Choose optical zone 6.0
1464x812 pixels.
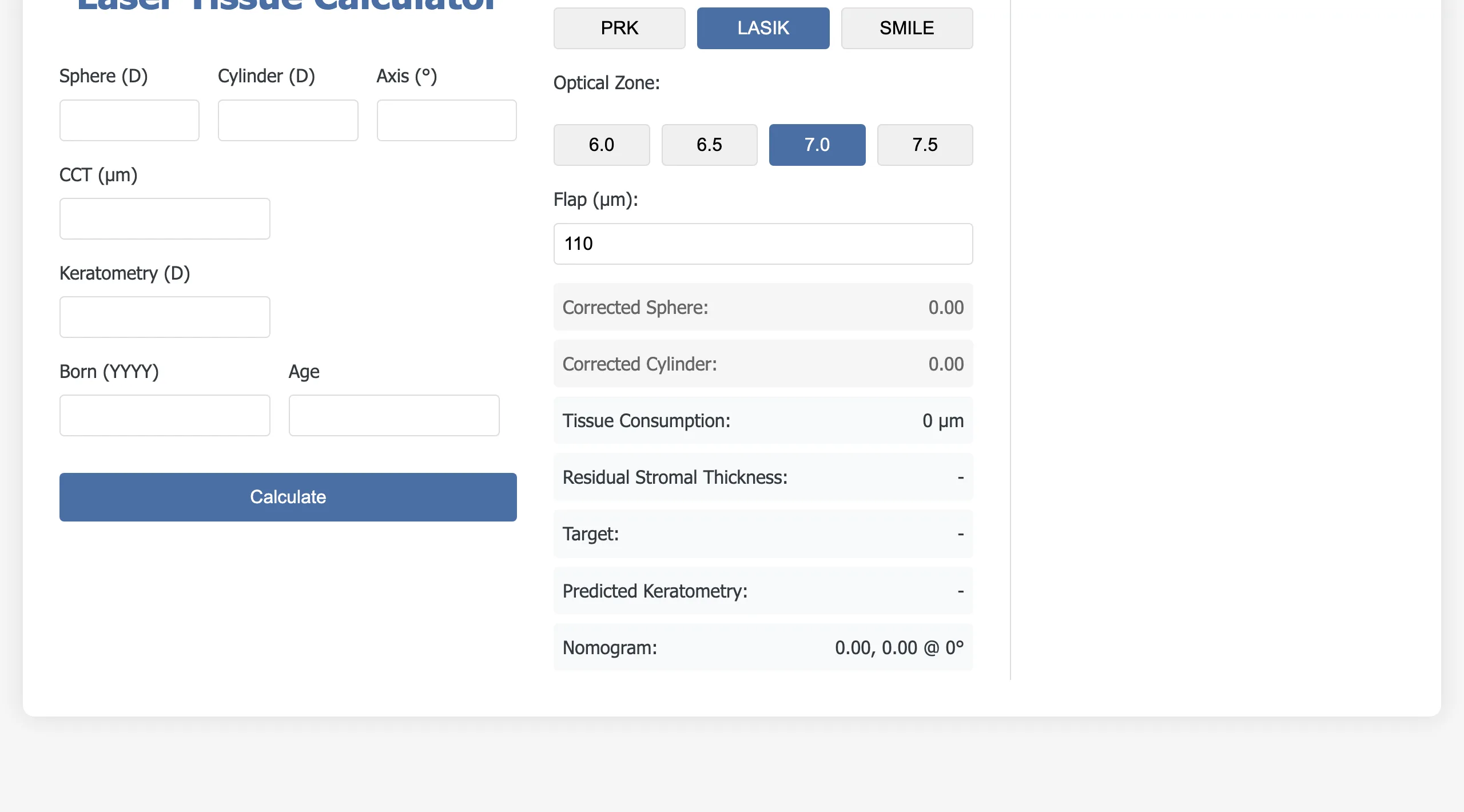602,145
